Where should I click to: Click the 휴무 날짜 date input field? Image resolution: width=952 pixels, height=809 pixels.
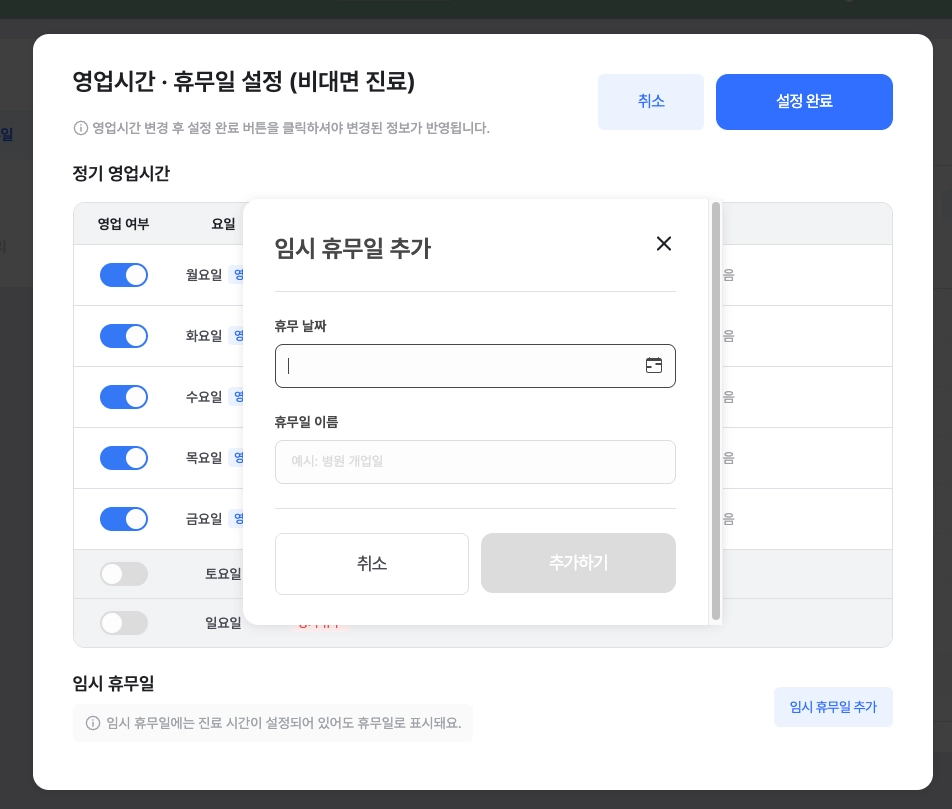[460, 366]
